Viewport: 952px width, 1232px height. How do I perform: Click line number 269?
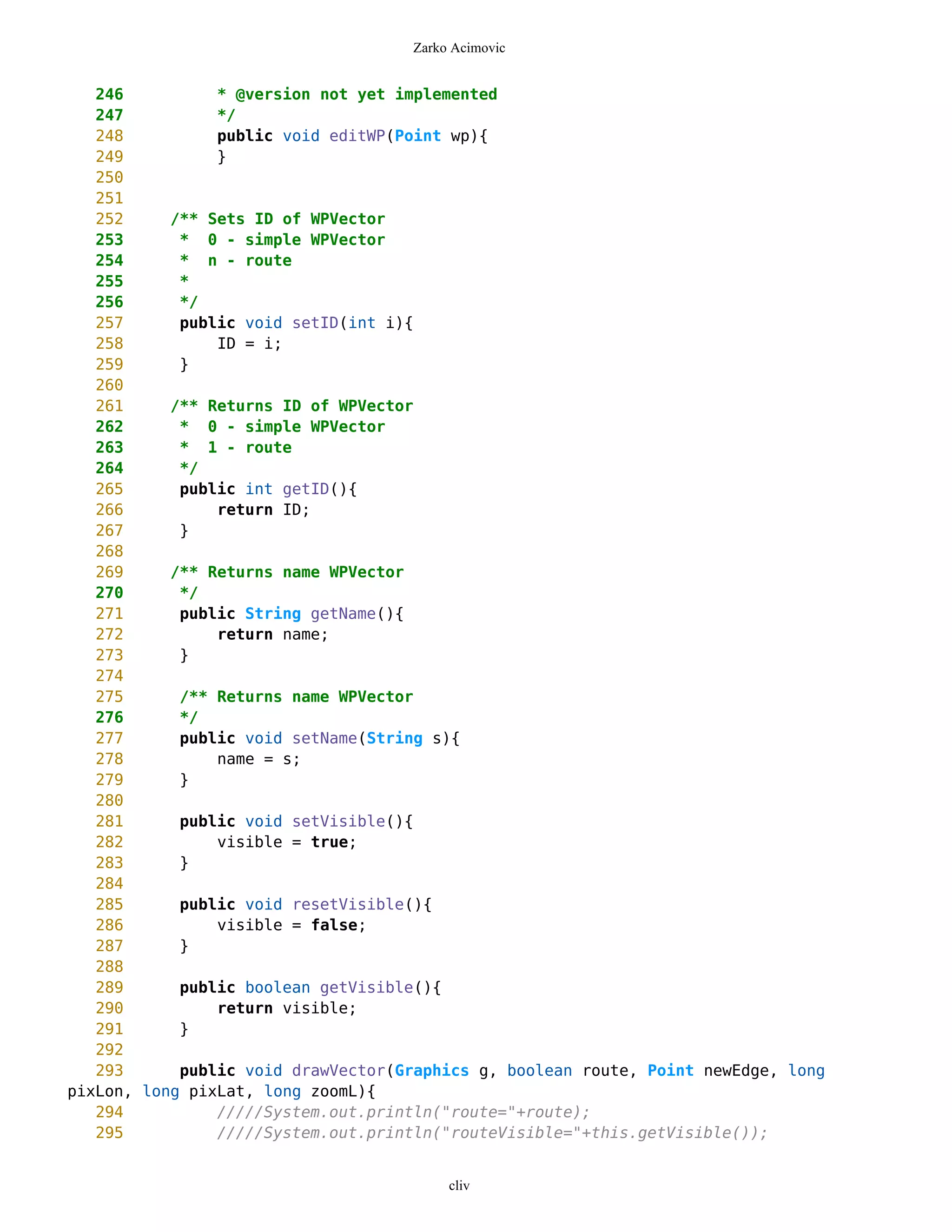109,572
